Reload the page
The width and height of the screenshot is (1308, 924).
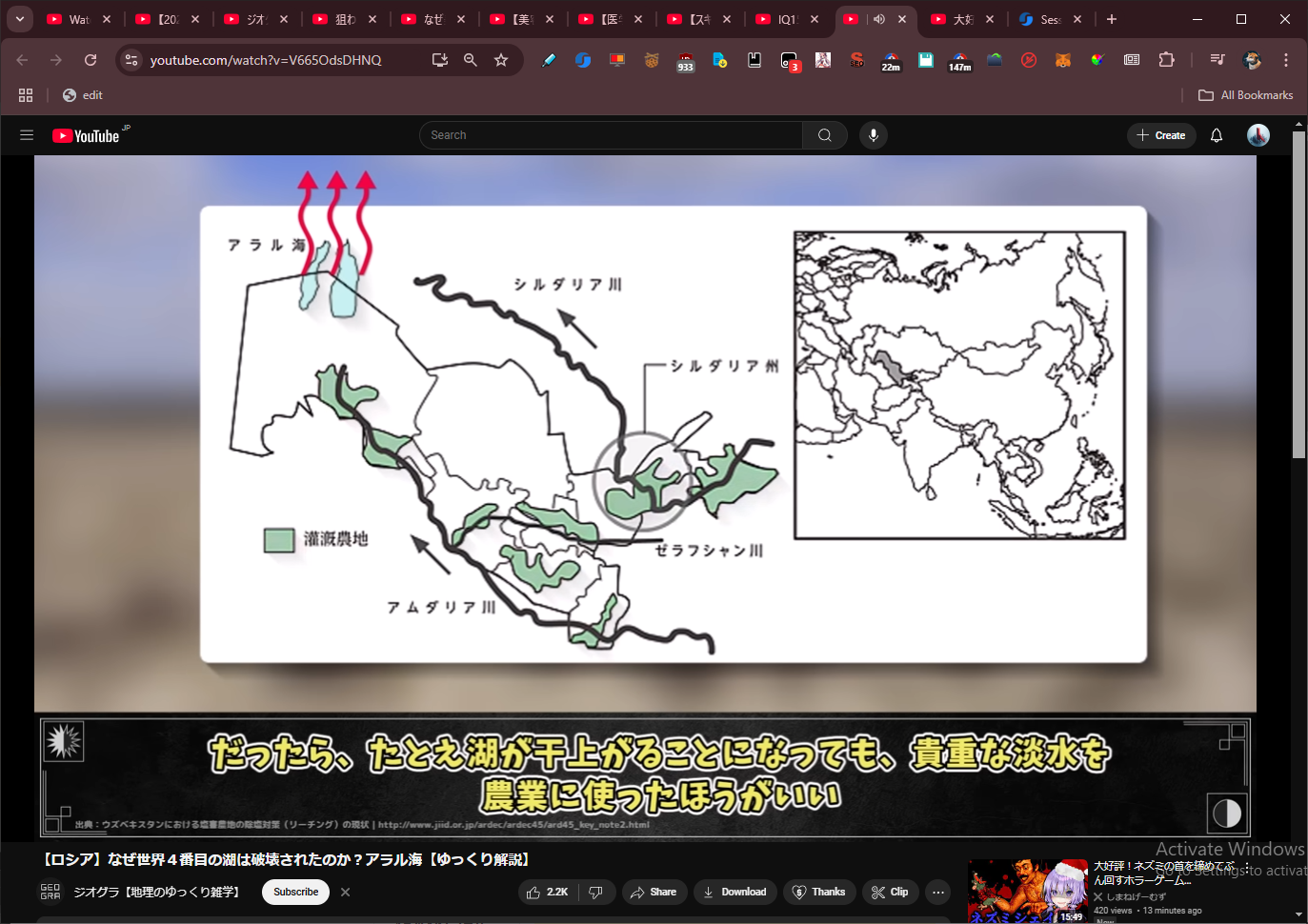91,60
